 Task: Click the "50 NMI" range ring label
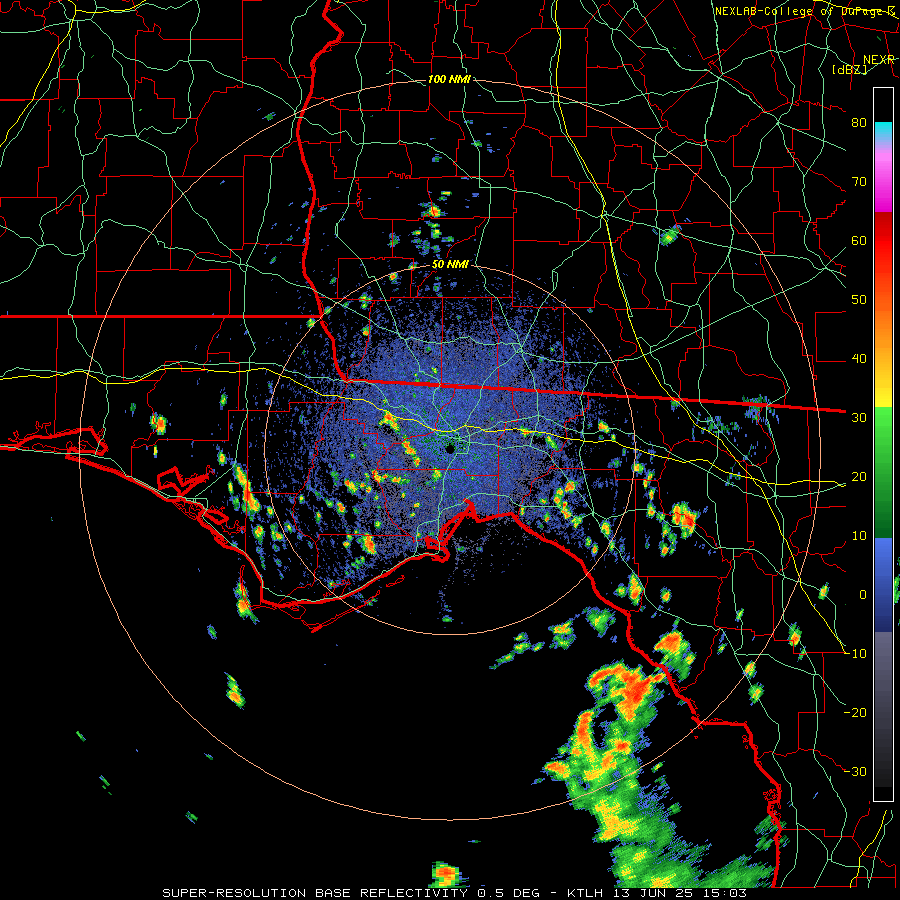(x=450, y=265)
